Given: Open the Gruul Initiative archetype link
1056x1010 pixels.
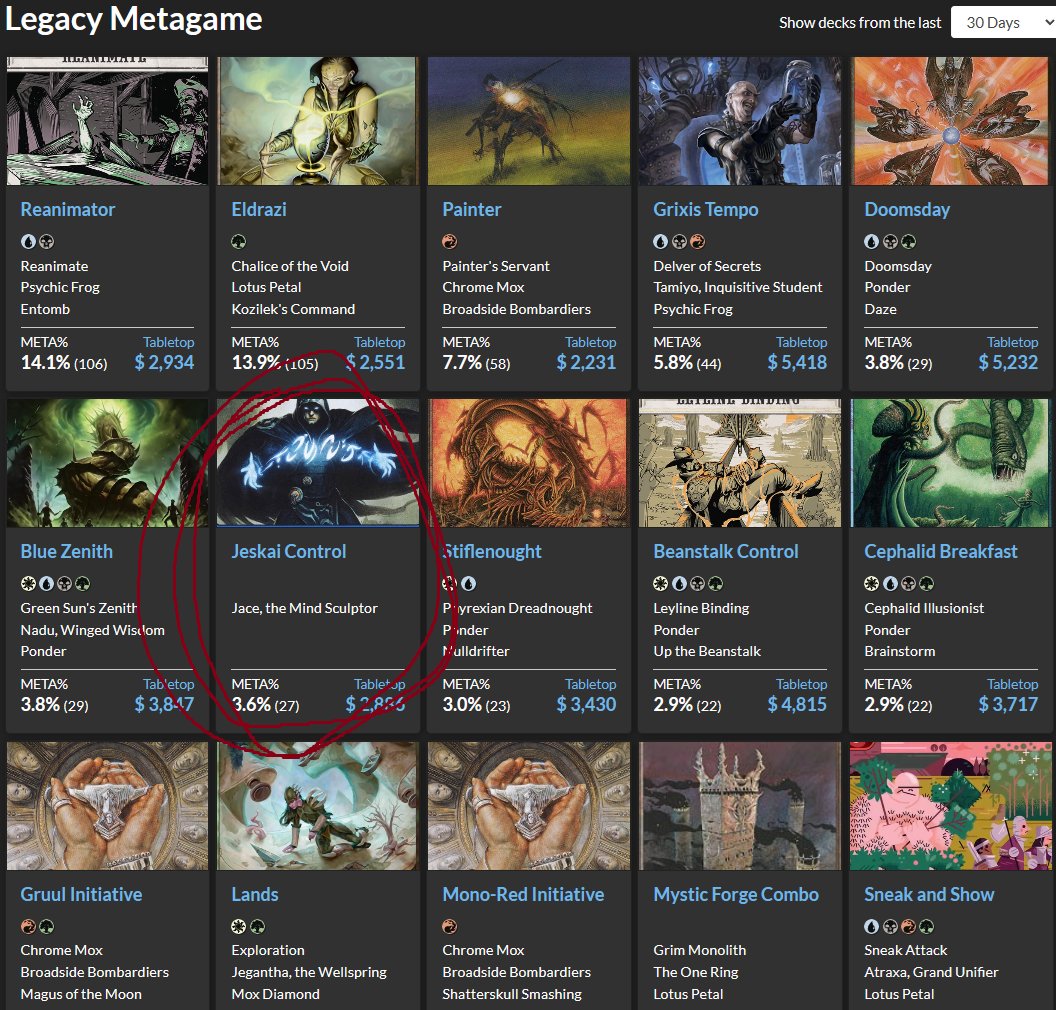Looking at the screenshot, I should (81, 894).
